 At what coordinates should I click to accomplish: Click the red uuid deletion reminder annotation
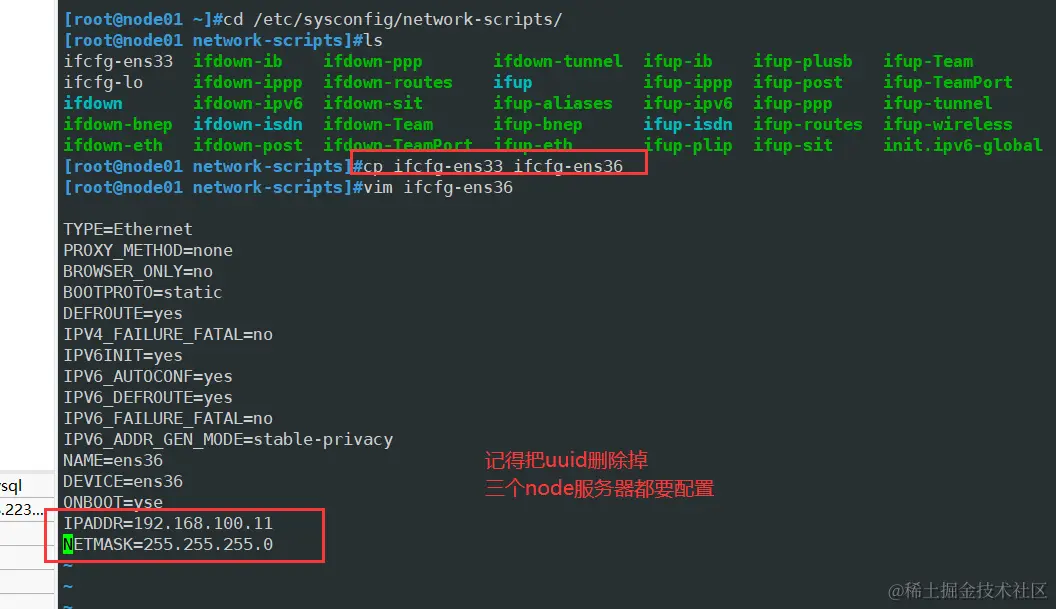tap(566, 461)
